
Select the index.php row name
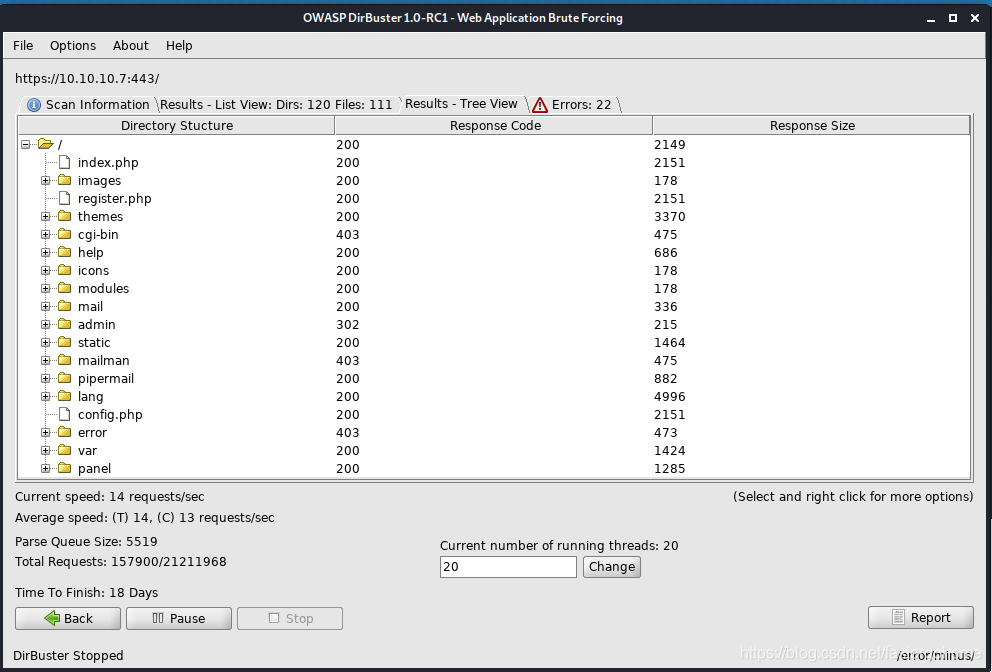point(108,163)
